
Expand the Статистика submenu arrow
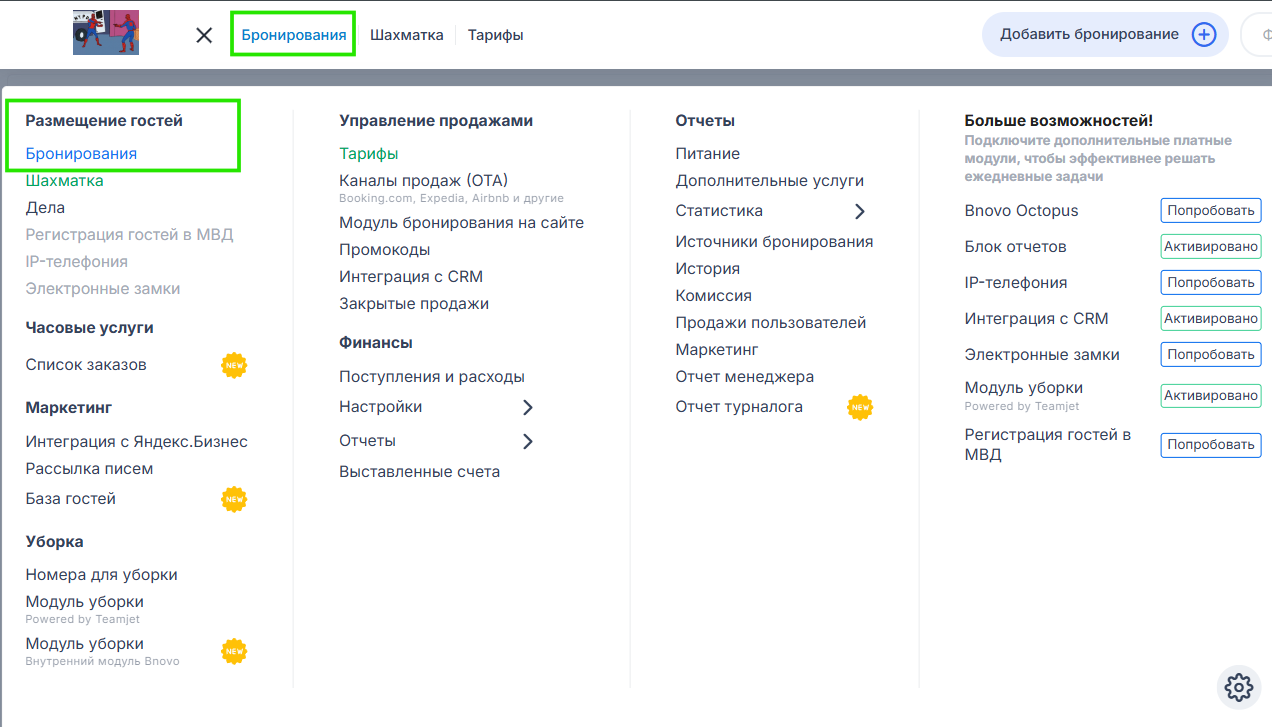pos(859,211)
